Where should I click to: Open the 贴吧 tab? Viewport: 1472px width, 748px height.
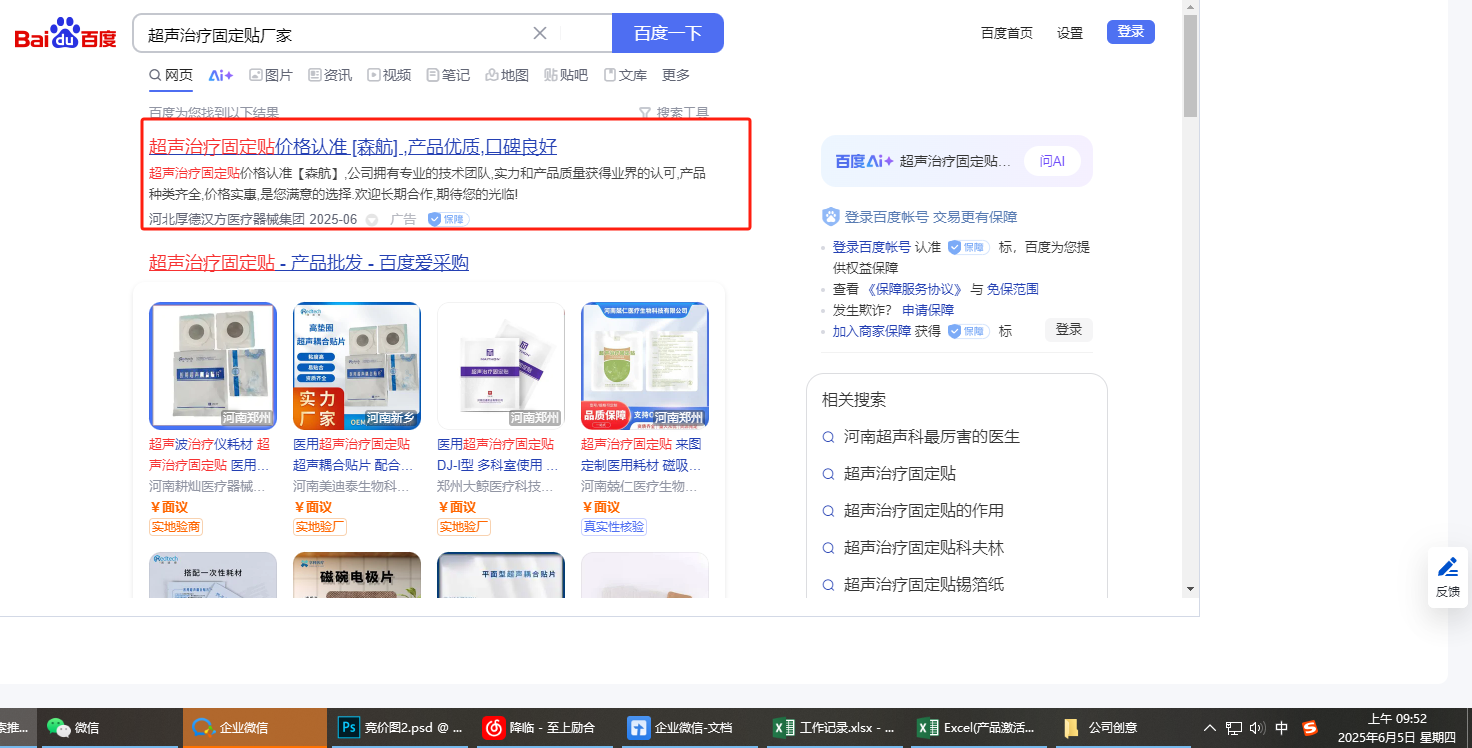pos(566,75)
